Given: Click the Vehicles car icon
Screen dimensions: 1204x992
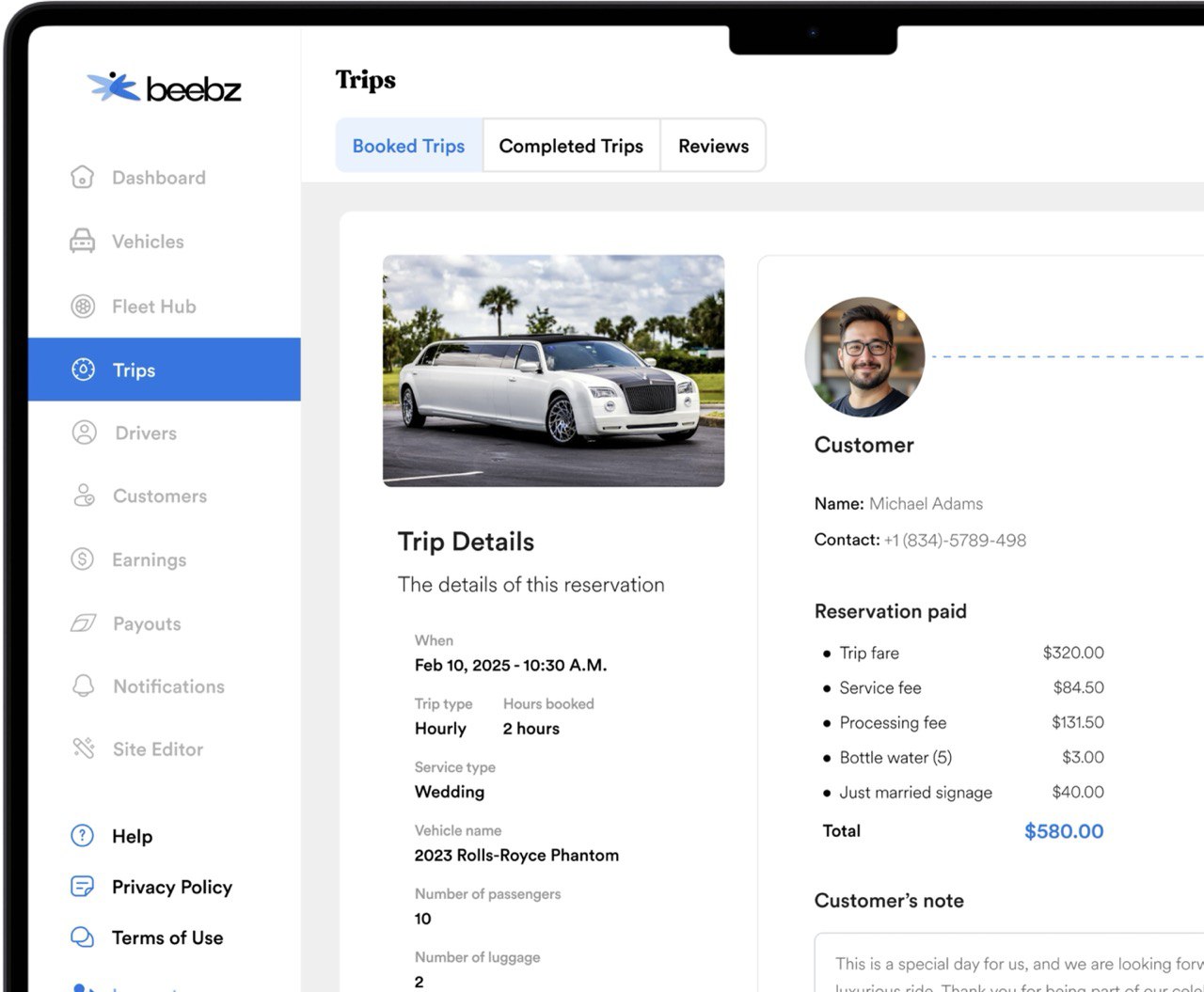Looking at the screenshot, I should pyautogui.click(x=83, y=241).
